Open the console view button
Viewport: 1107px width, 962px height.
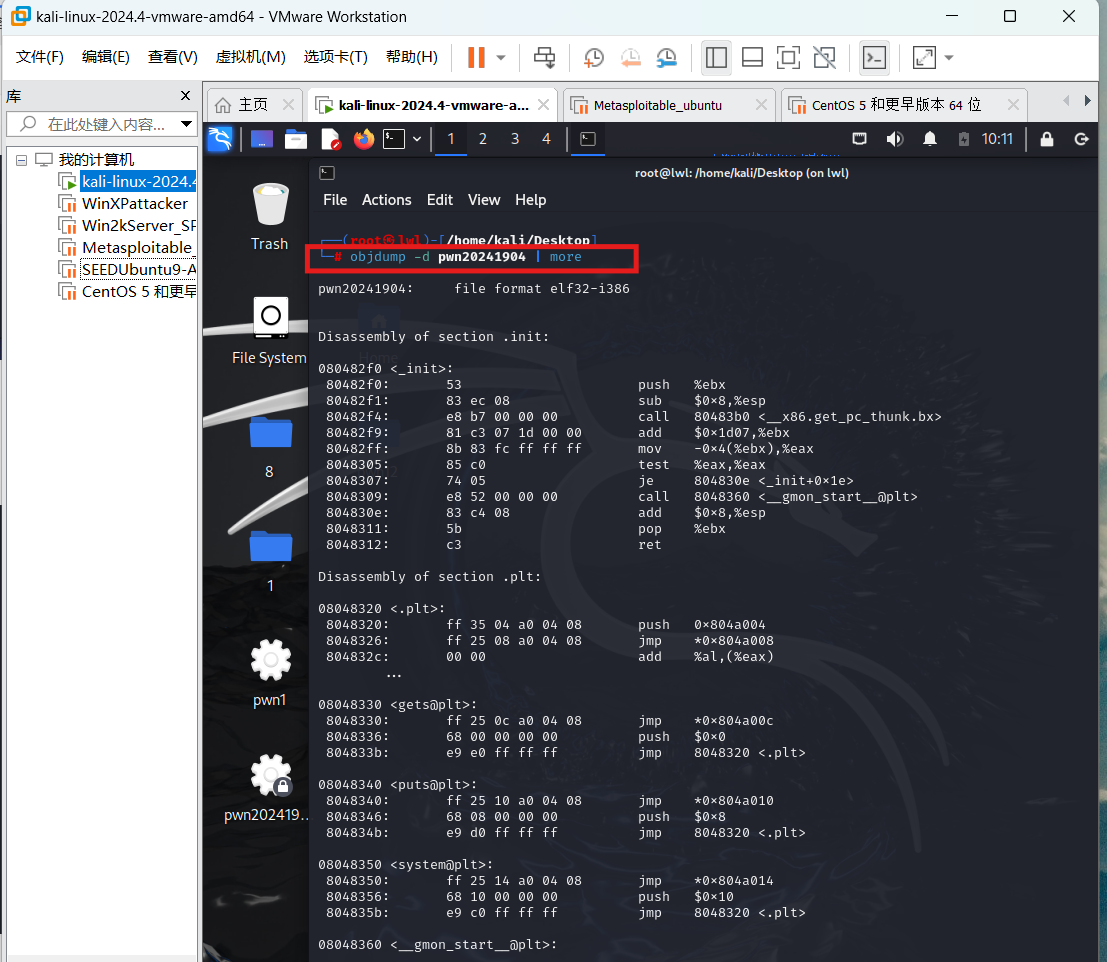coord(874,58)
